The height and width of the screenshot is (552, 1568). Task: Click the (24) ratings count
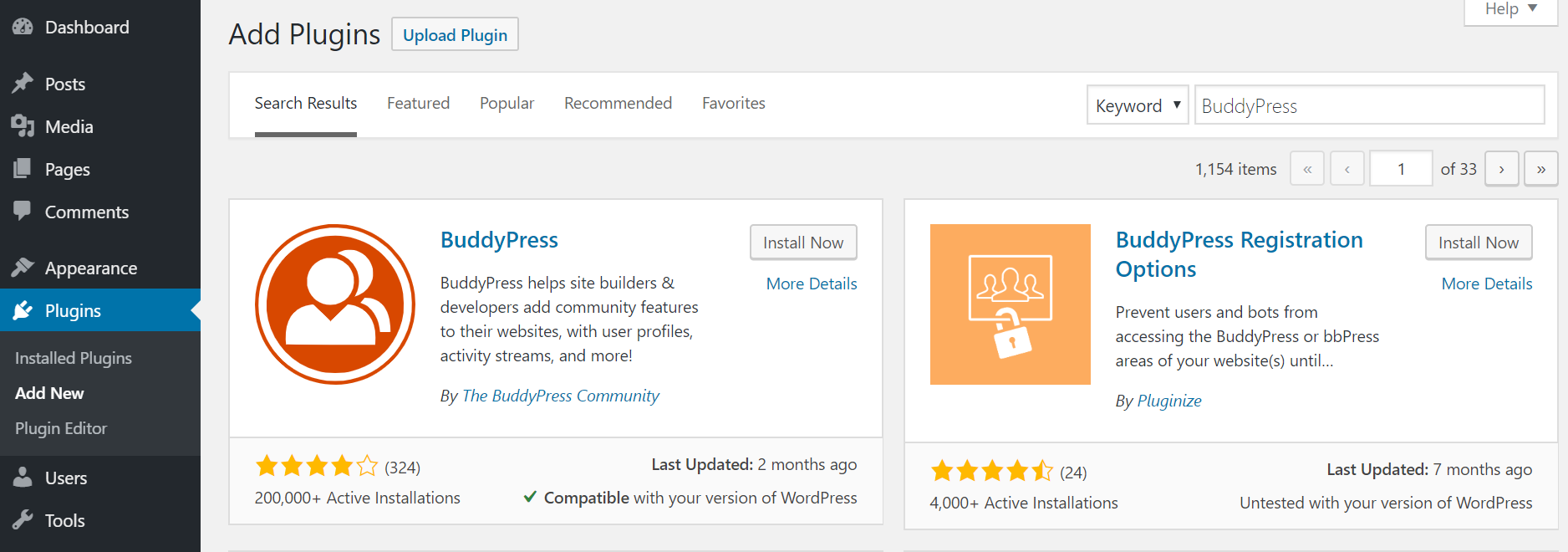click(1073, 473)
